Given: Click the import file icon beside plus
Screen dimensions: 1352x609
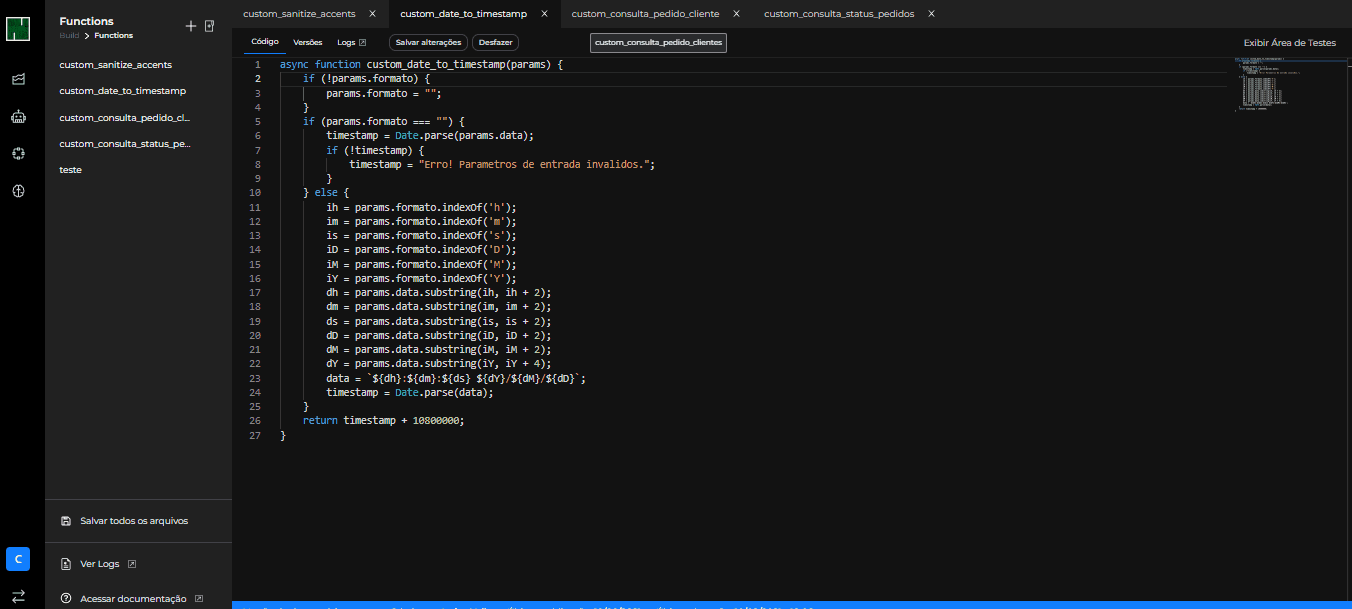Looking at the screenshot, I should click(x=210, y=26).
